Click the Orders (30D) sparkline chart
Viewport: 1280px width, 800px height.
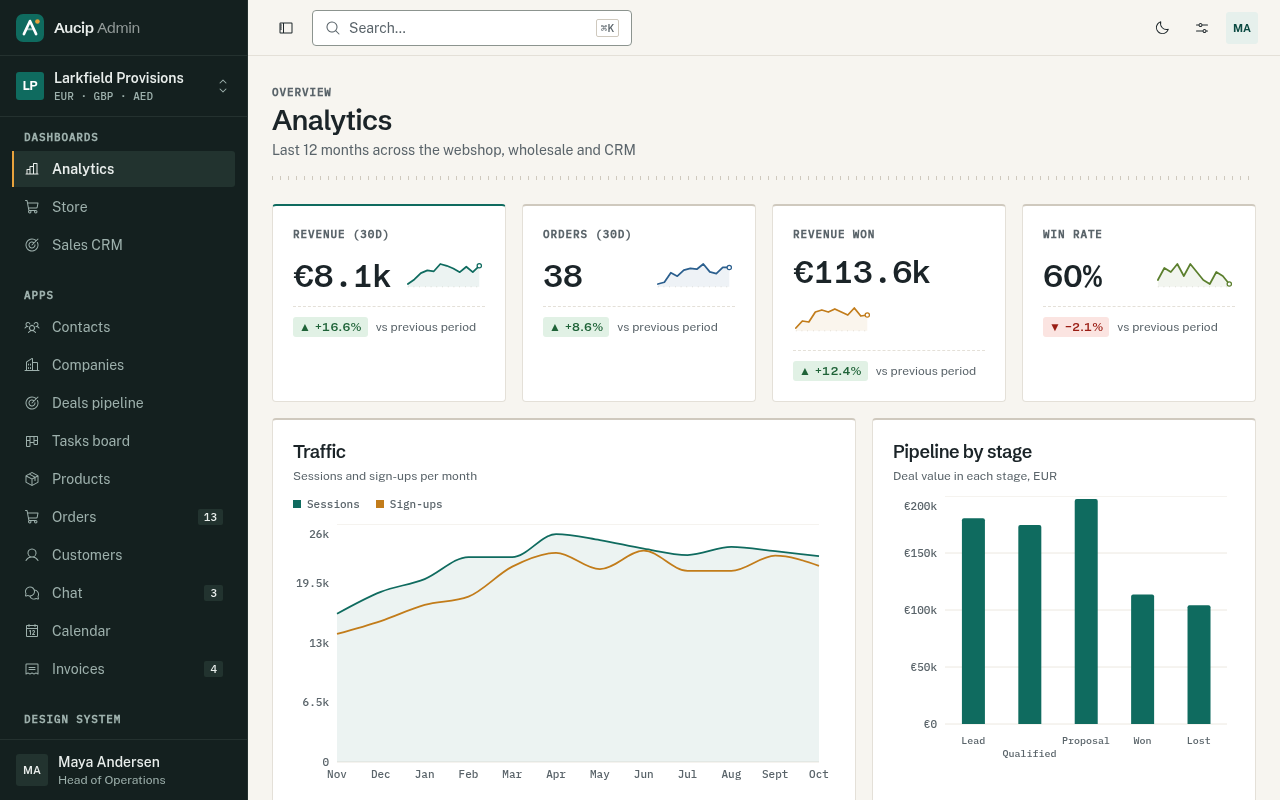pos(694,275)
